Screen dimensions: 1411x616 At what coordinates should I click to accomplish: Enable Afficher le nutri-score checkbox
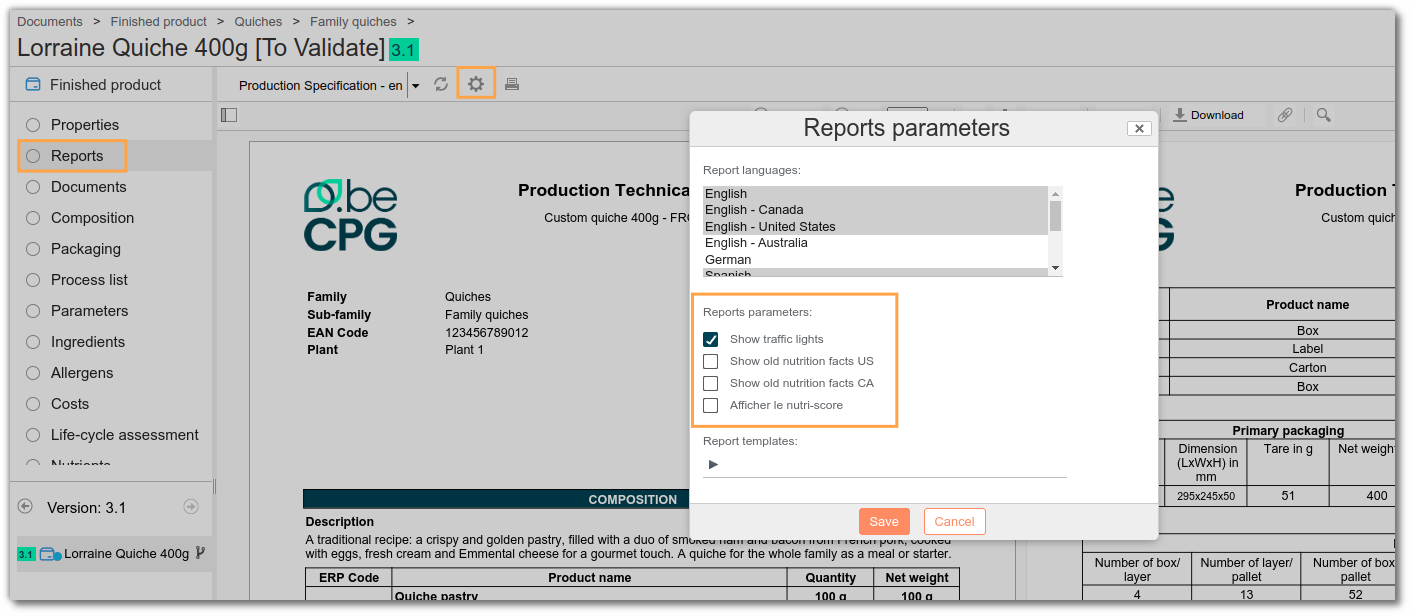(711, 405)
